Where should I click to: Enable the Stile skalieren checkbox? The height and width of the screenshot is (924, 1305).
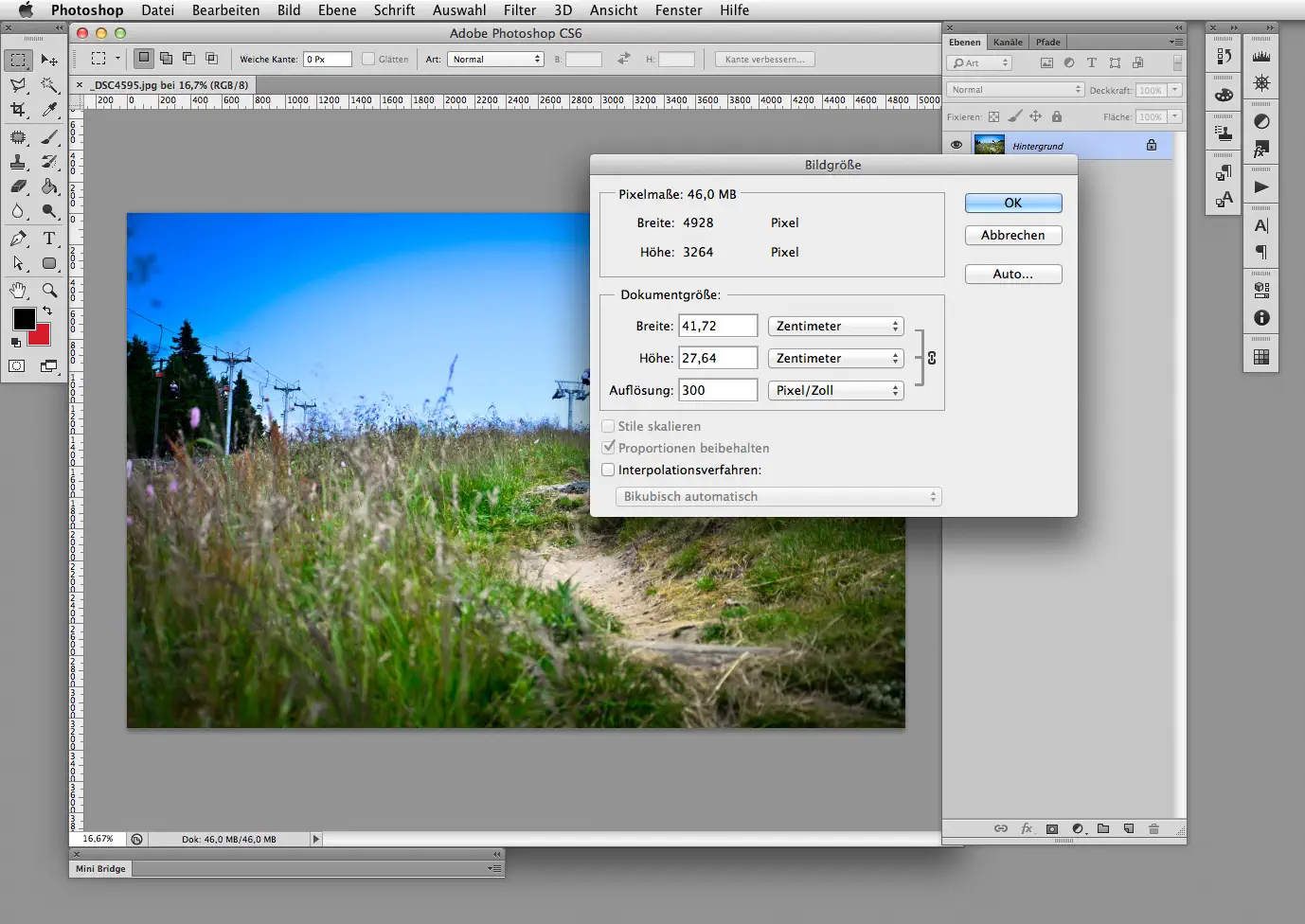point(607,426)
